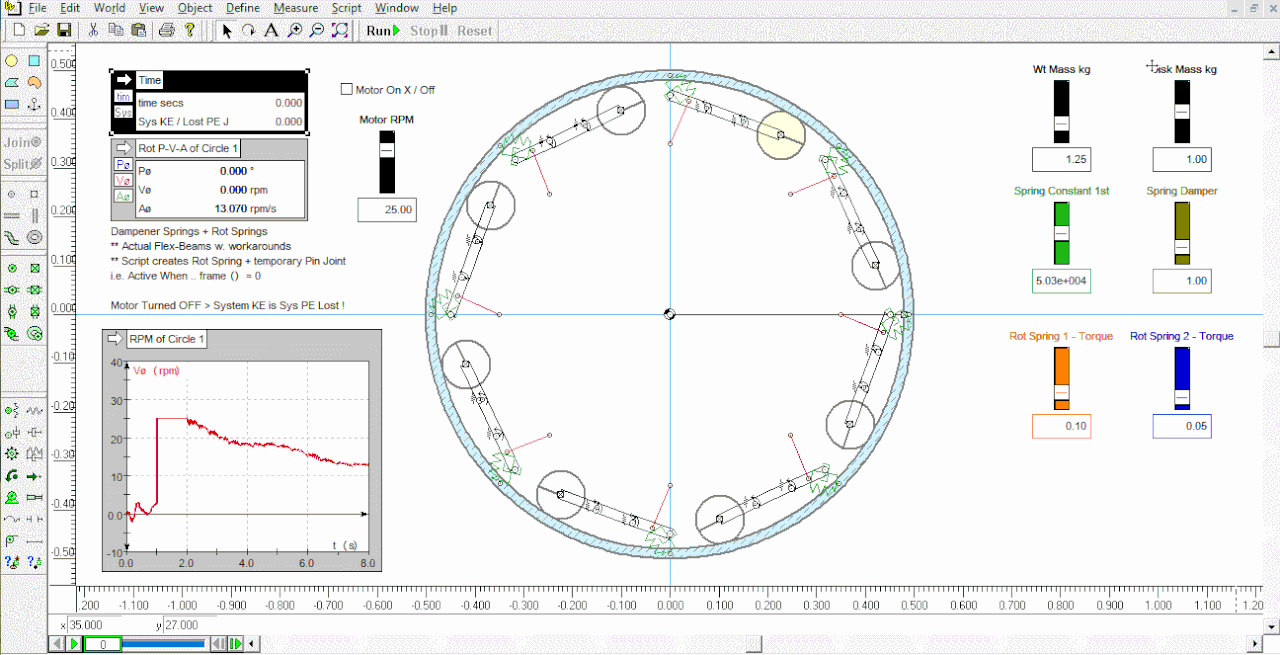This screenshot has height=655, width=1280.
Task: Click the olive Spring Damper slider
Action: (x=1182, y=233)
